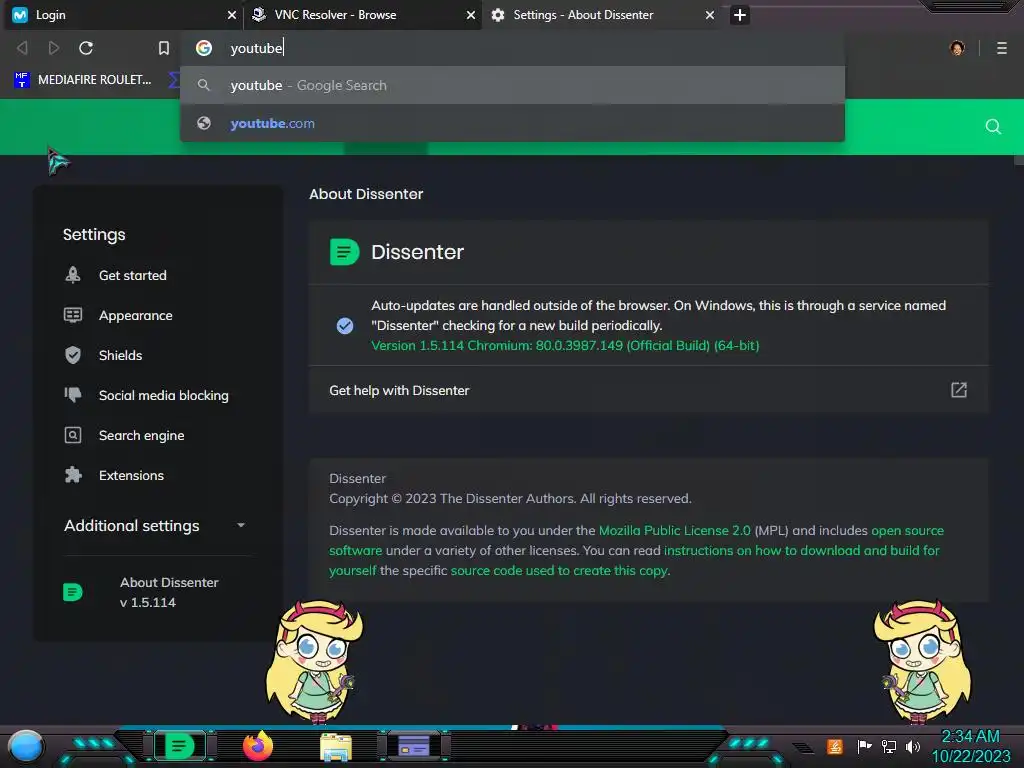Click the green Dissenter logo in About panel
This screenshot has width=1024, height=768.
[344, 252]
